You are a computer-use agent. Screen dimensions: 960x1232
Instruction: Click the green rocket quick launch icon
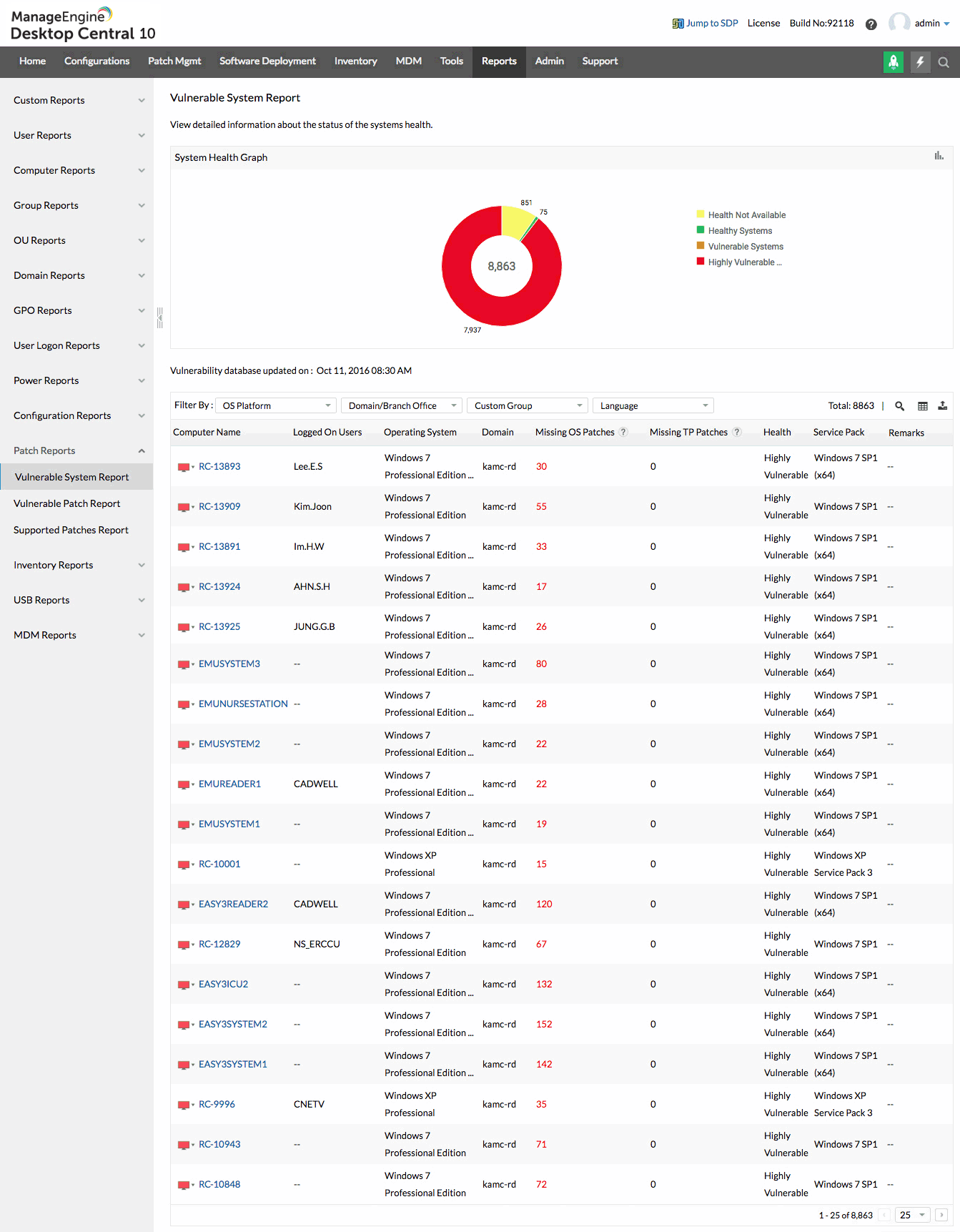coord(894,62)
